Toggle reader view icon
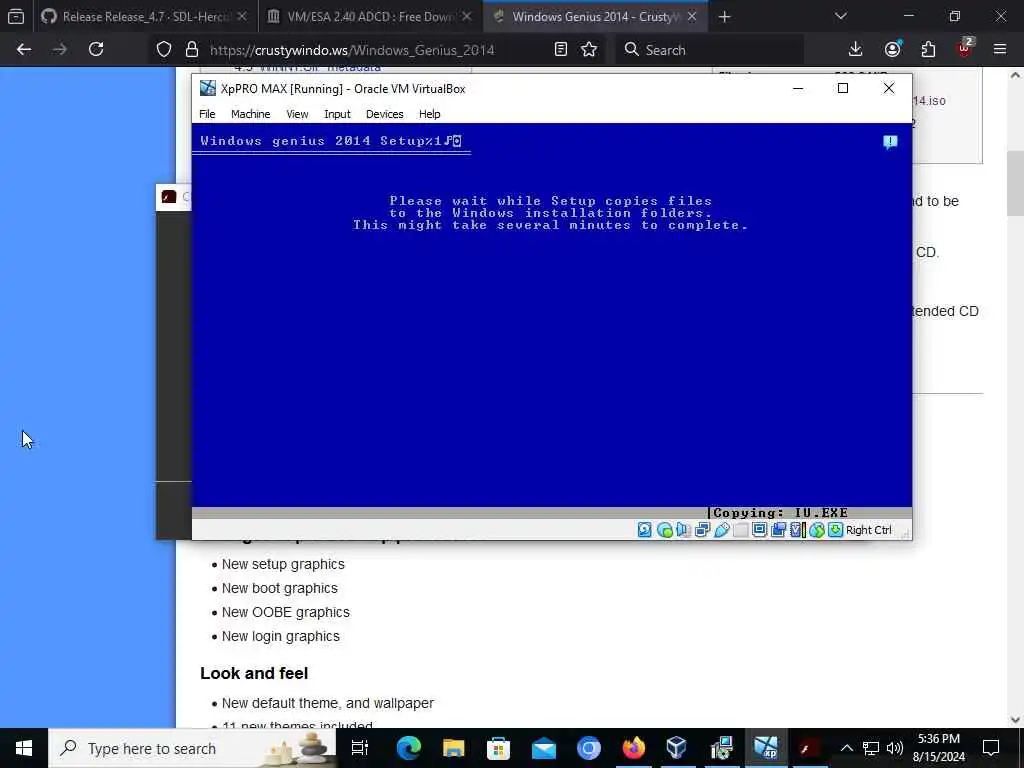 pyautogui.click(x=560, y=50)
